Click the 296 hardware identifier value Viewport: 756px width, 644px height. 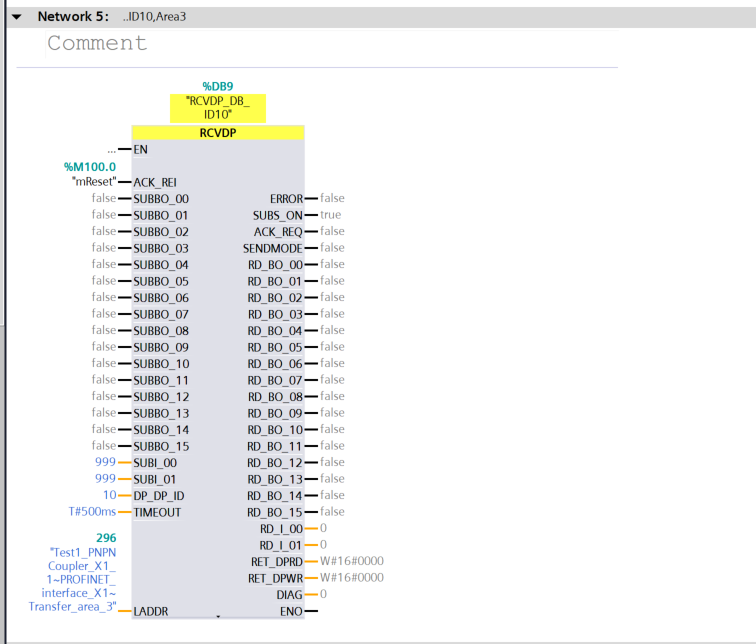click(106, 538)
